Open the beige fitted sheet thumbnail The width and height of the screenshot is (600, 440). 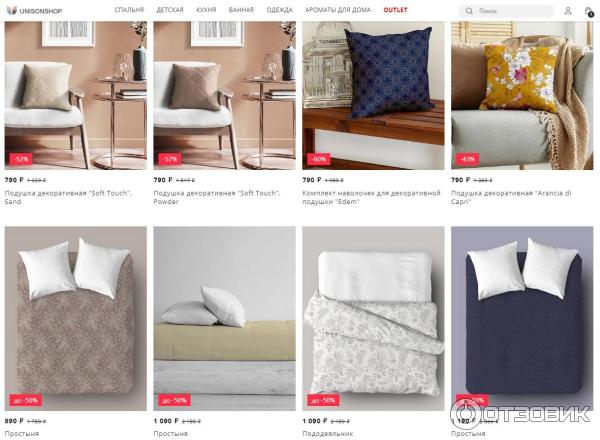pyautogui.click(x=225, y=318)
